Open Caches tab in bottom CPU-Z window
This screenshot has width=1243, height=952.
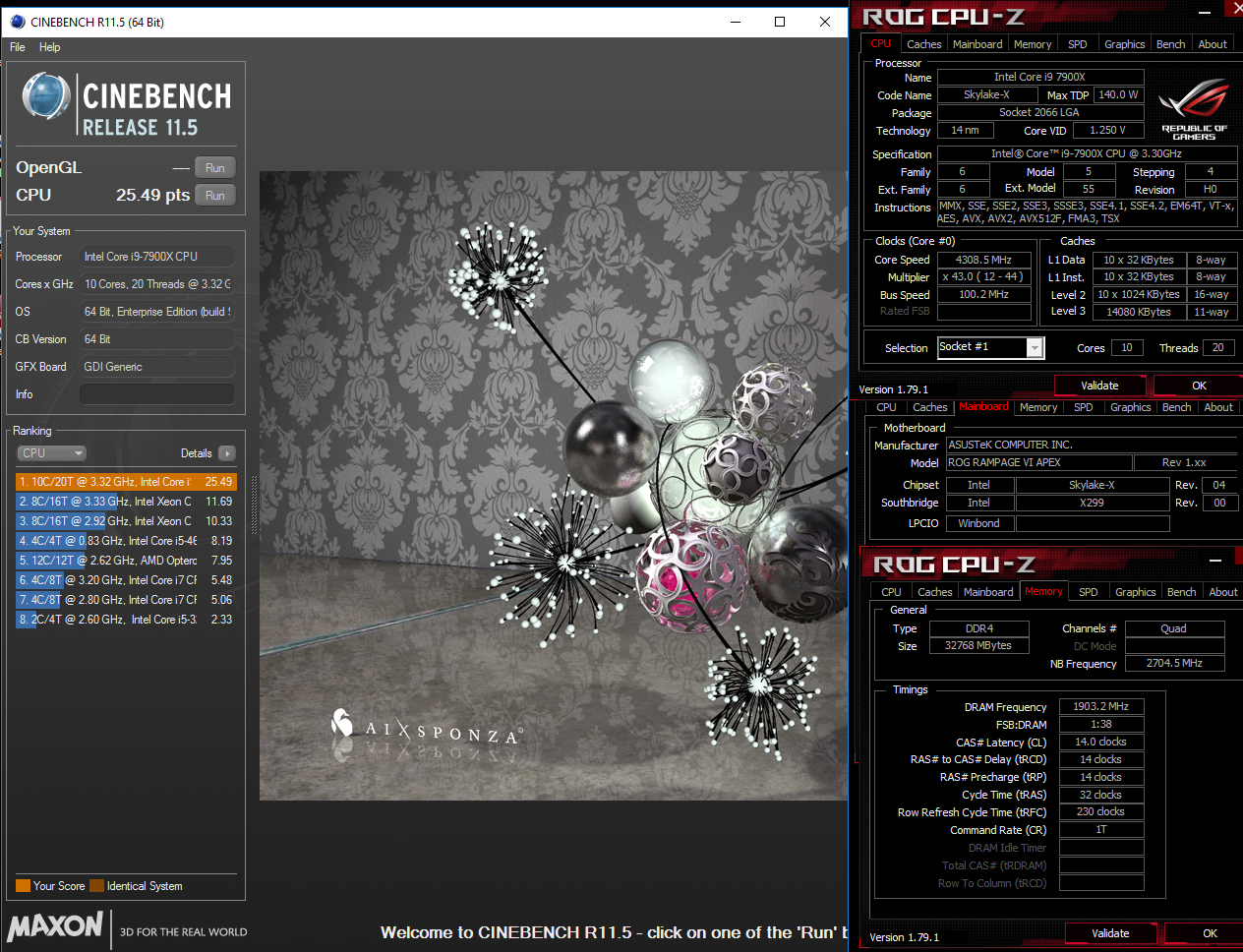(x=934, y=592)
